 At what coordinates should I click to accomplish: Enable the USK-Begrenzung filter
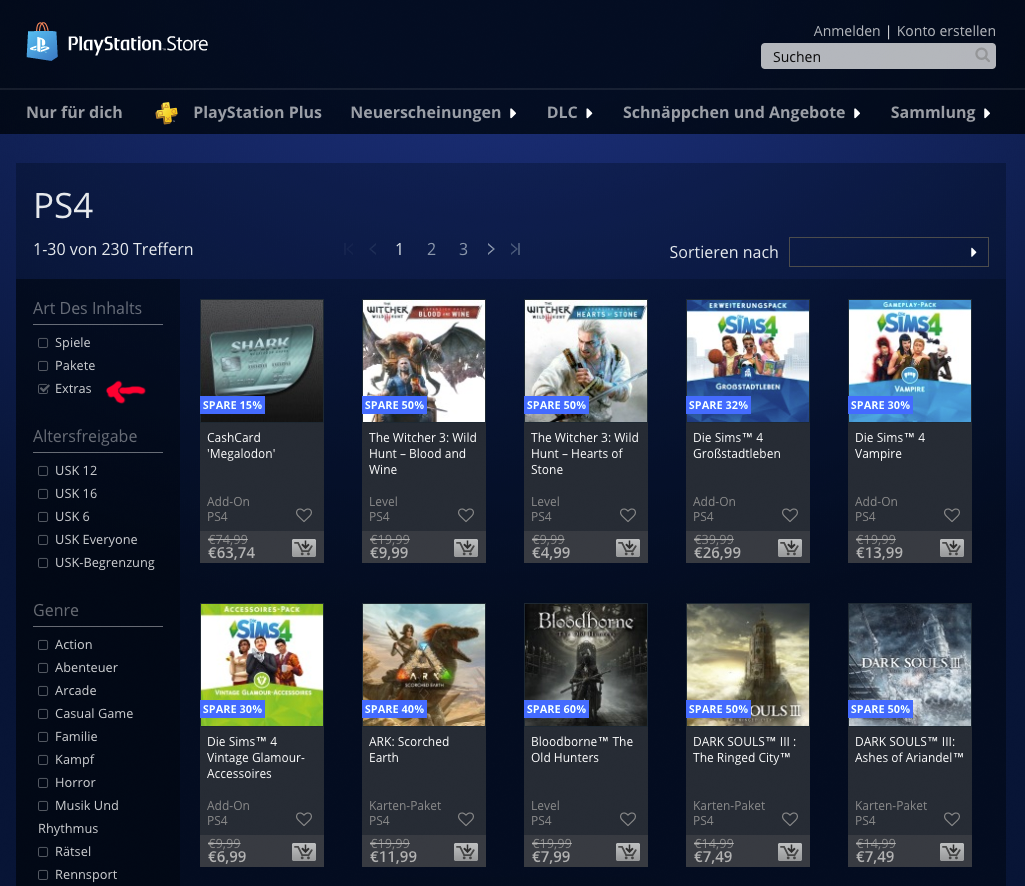(43, 563)
